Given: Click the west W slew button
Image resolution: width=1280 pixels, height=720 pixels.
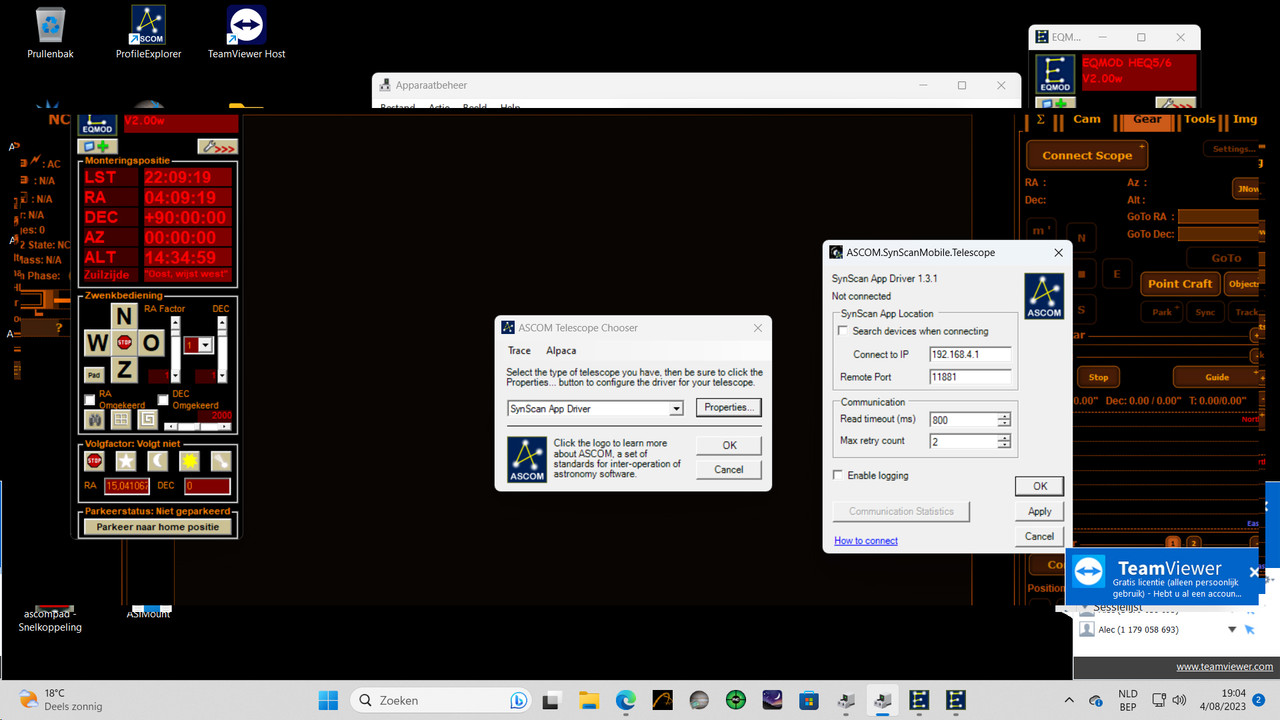Looking at the screenshot, I should tap(97, 343).
